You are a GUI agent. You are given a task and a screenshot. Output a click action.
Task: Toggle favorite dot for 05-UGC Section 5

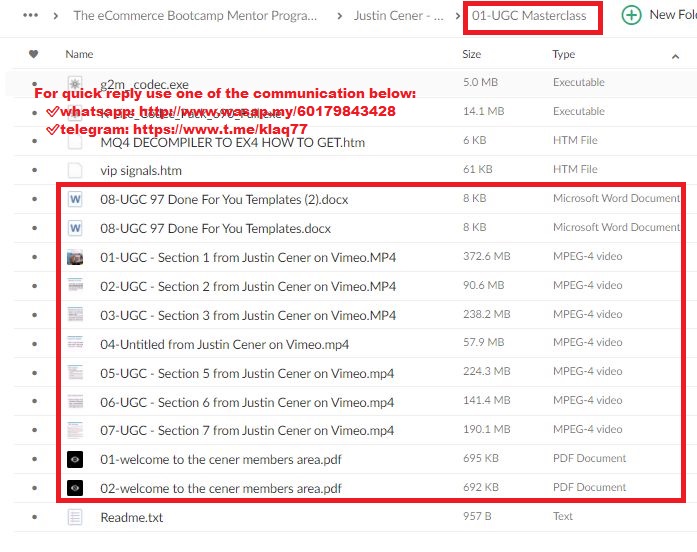pos(35,373)
